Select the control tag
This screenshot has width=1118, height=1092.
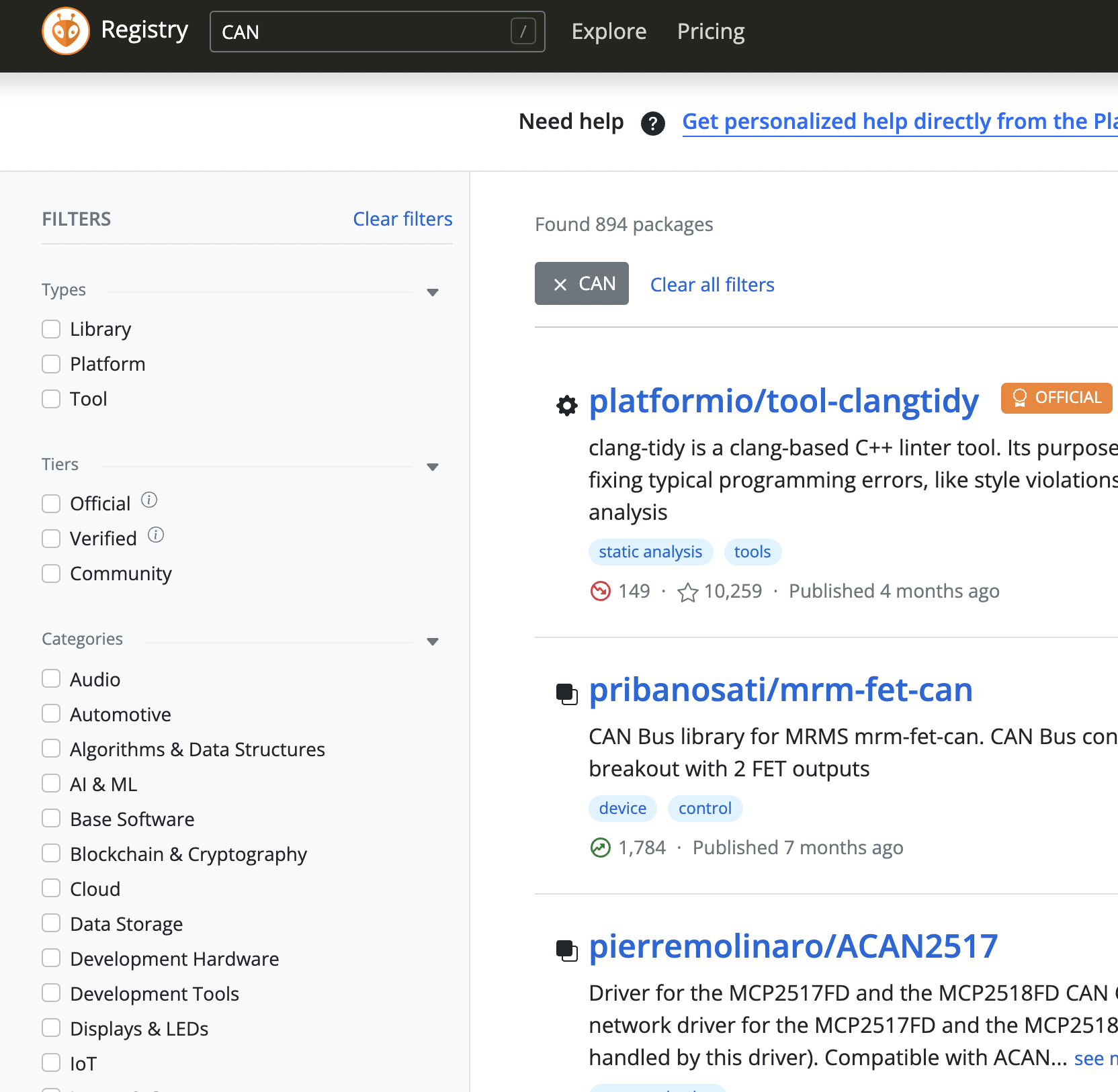pyautogui.click(x=705, y=809)
